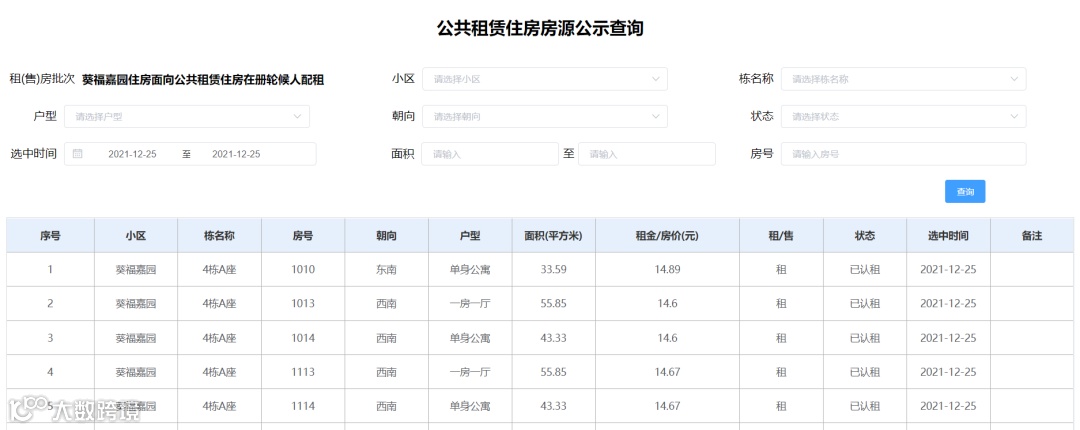Click area value 33.59
Screen dimensions: 1080x430
(554, 269)
